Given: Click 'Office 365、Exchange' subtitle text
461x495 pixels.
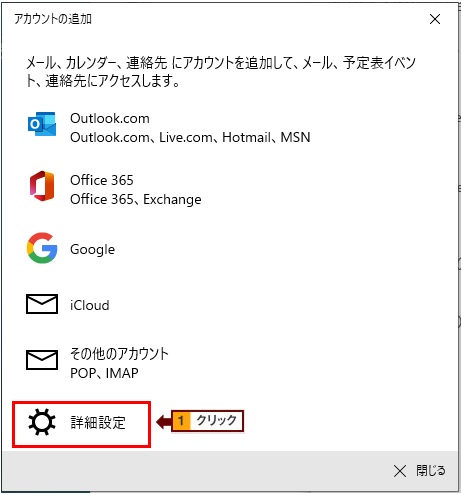Looking at the screenshot, I should point(136,199).
